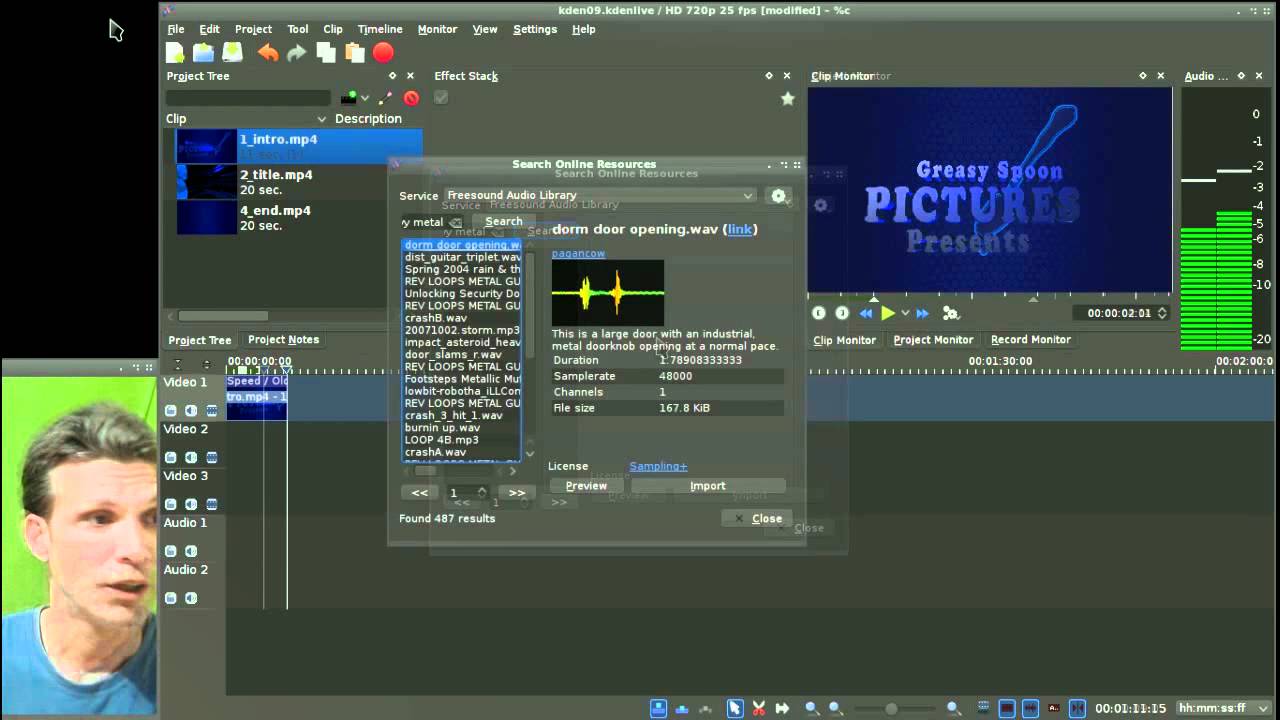Lock the Video 2 track

click(x=170, y=457)
